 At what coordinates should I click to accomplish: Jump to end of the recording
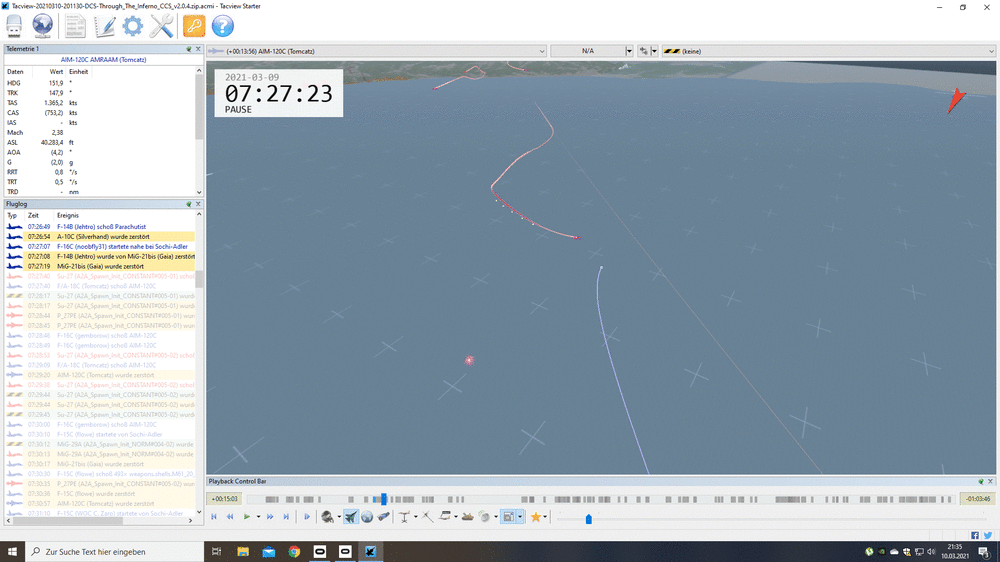[x=286, y=517]
